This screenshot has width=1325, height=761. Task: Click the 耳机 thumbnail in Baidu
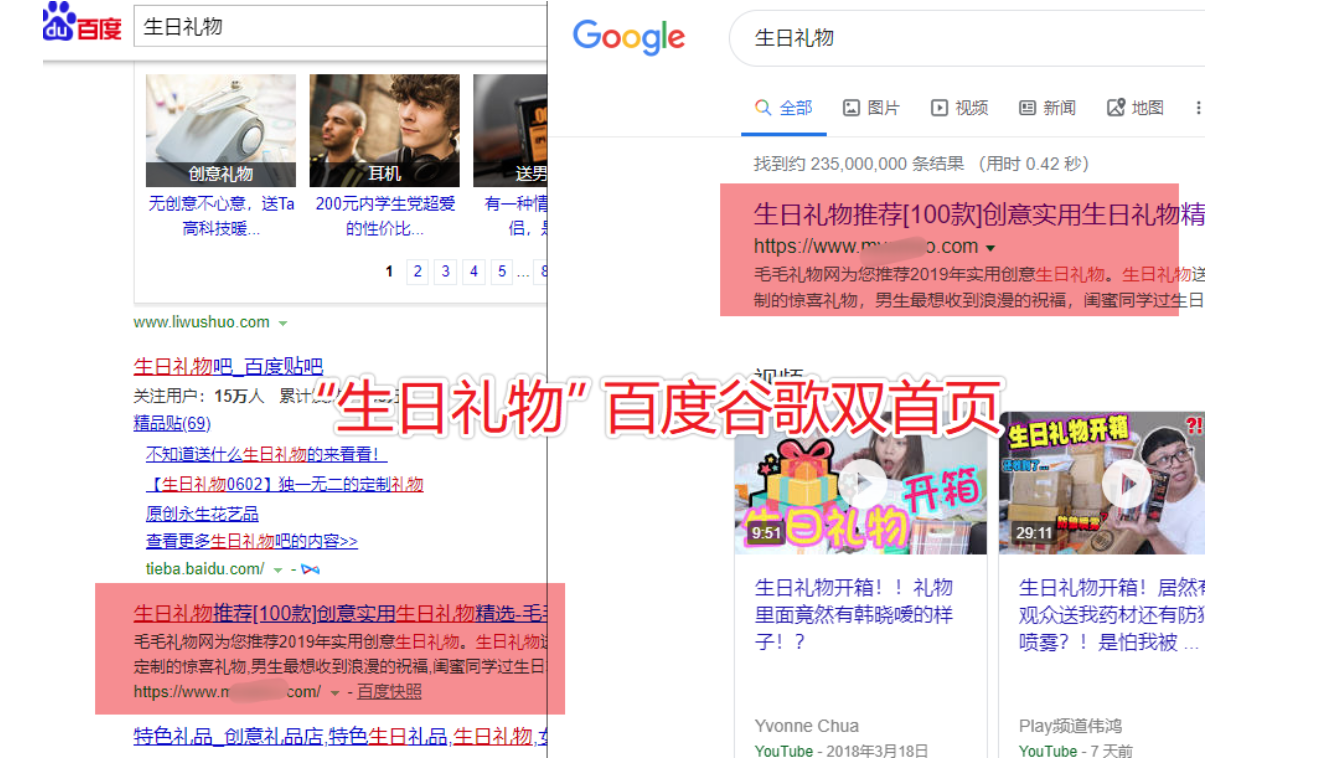pyautogui.click(x=384, y=130)
